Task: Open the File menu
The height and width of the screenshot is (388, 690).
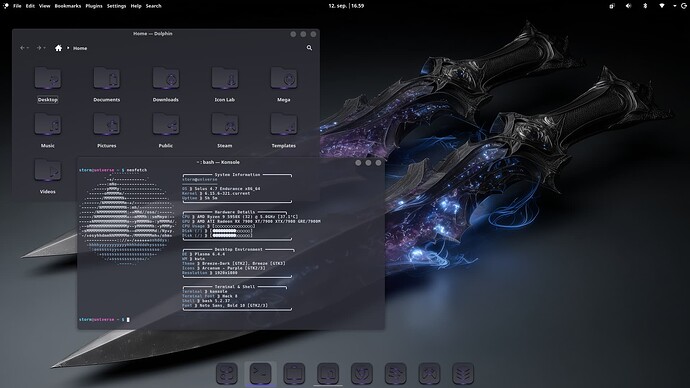Action: pos(17,6)
